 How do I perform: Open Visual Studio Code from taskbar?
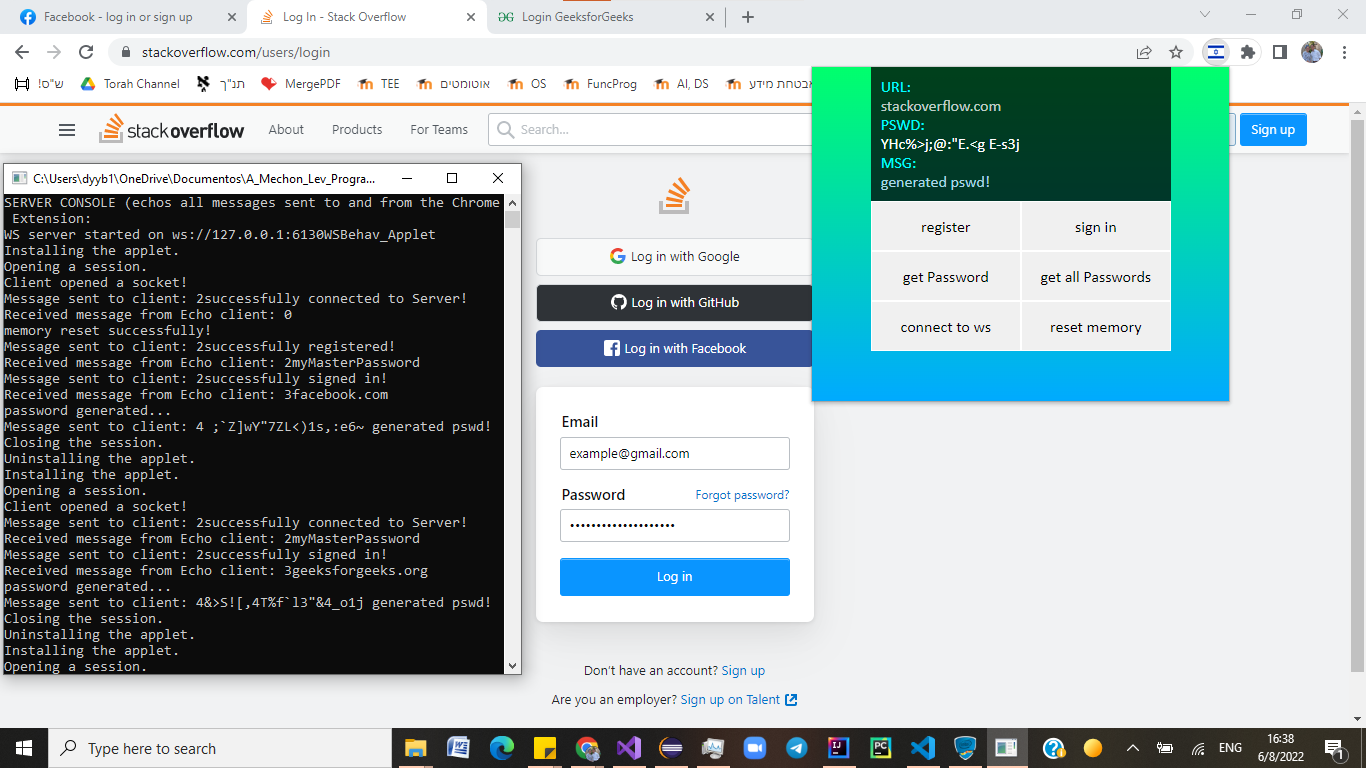923,748
